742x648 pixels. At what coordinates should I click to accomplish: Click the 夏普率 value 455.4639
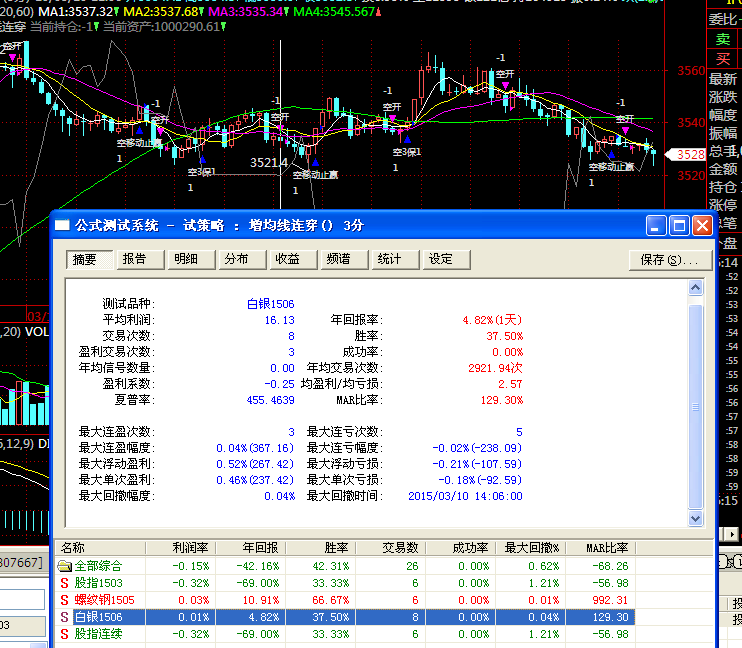pos(271,400)
